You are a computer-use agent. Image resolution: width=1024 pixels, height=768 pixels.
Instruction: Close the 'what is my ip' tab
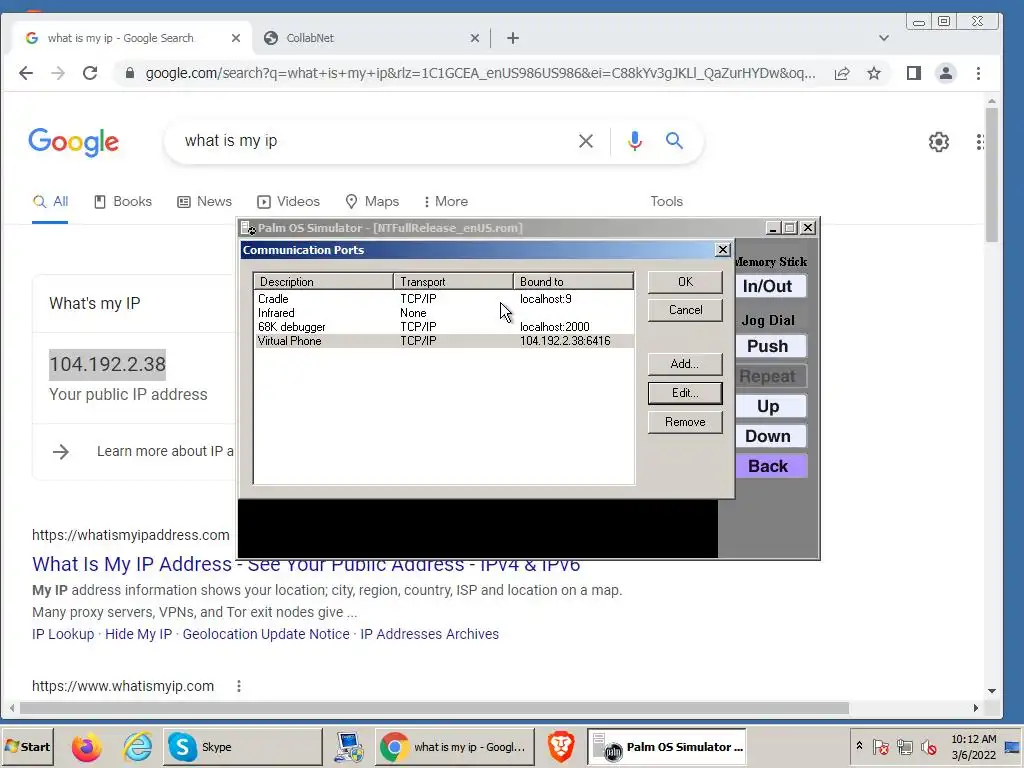(236, 39)
